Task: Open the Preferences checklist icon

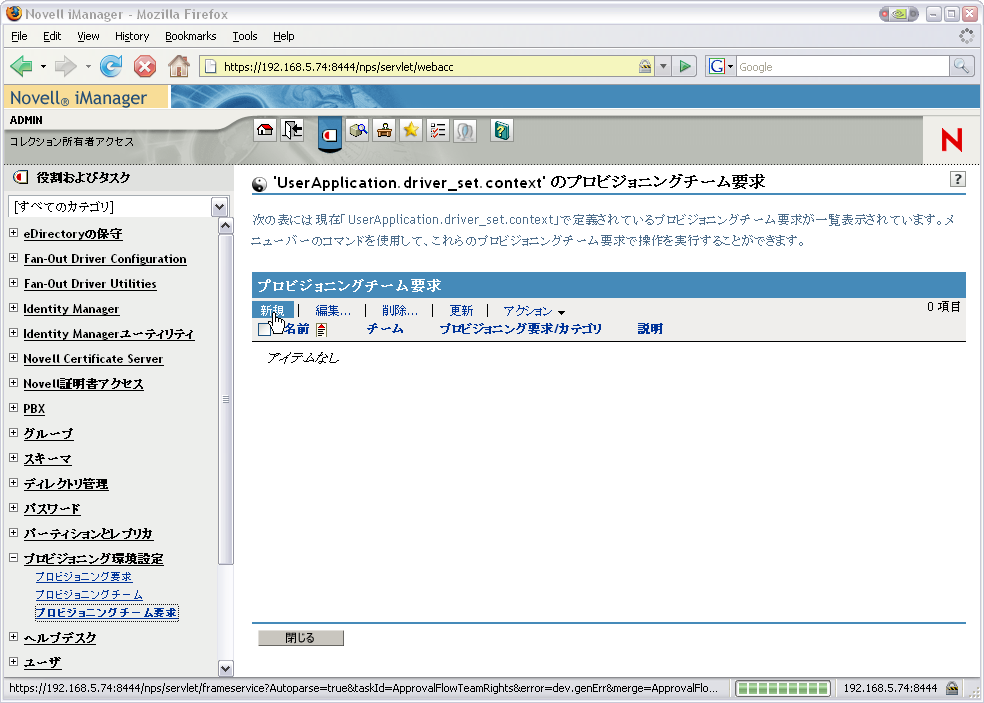Action: 437,131
